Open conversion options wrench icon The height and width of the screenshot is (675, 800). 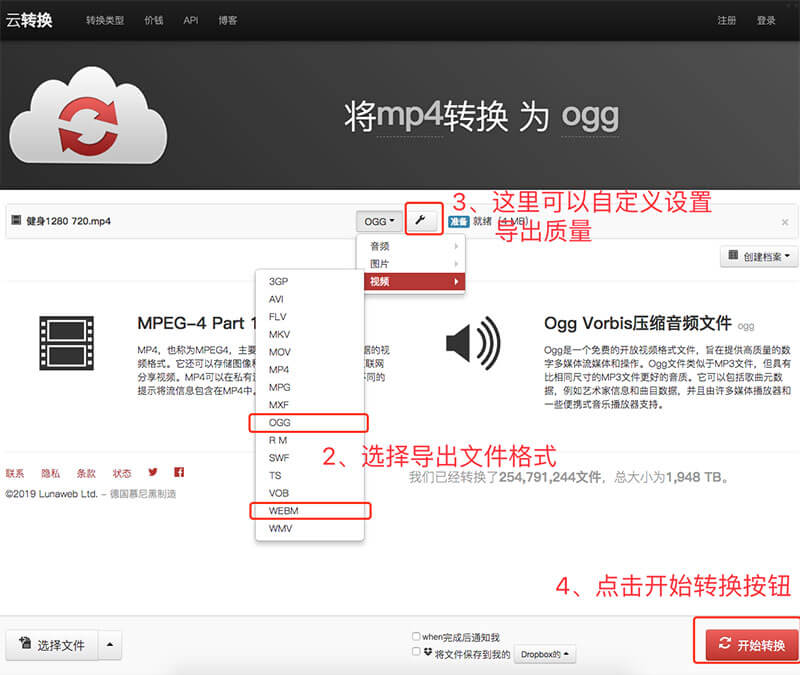pyautogui.click(x=422, y=220)
